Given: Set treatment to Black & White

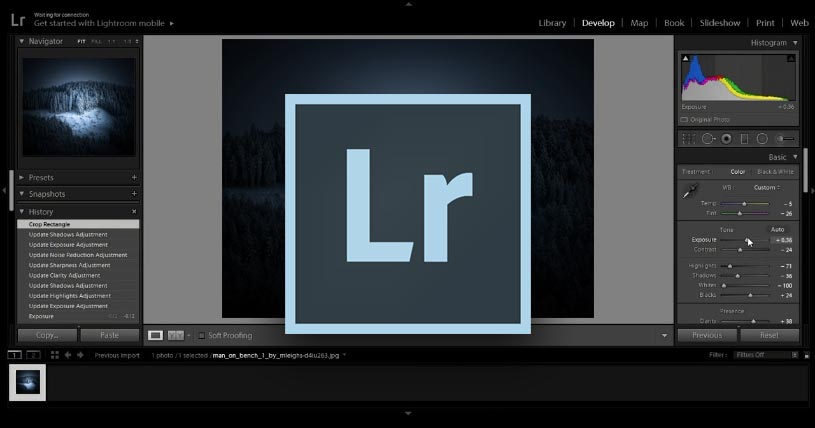Looking at the screenshot, I should pos(775,172).
